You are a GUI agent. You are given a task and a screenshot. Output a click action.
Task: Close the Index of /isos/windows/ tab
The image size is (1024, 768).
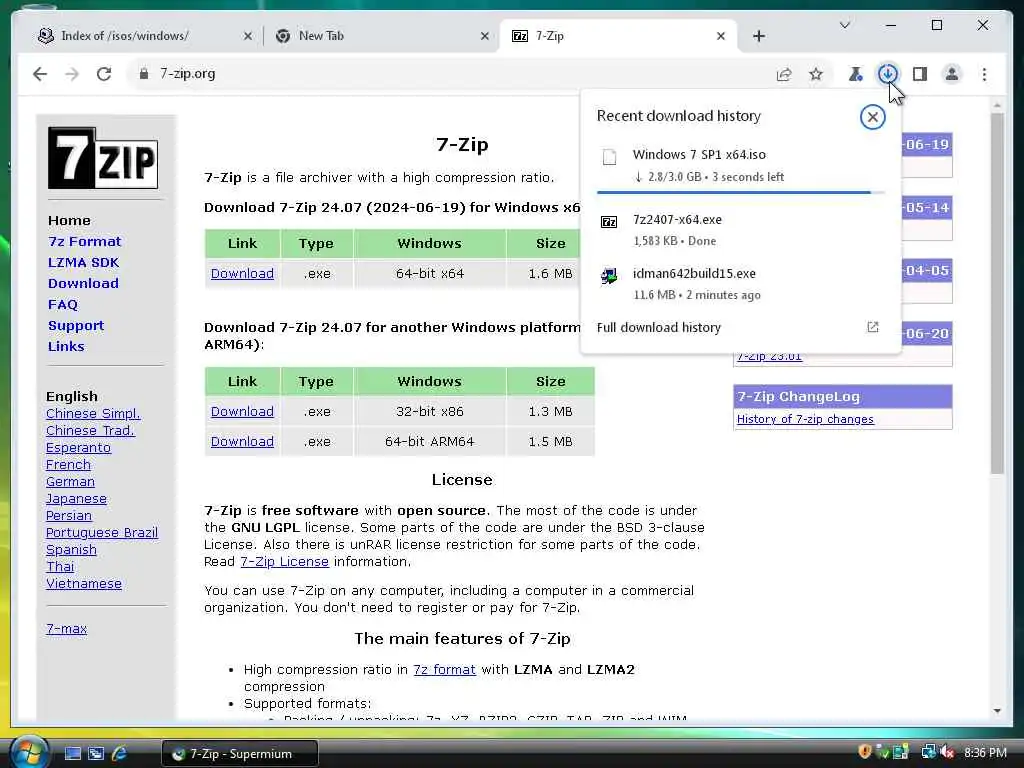[x=248, y=36]
